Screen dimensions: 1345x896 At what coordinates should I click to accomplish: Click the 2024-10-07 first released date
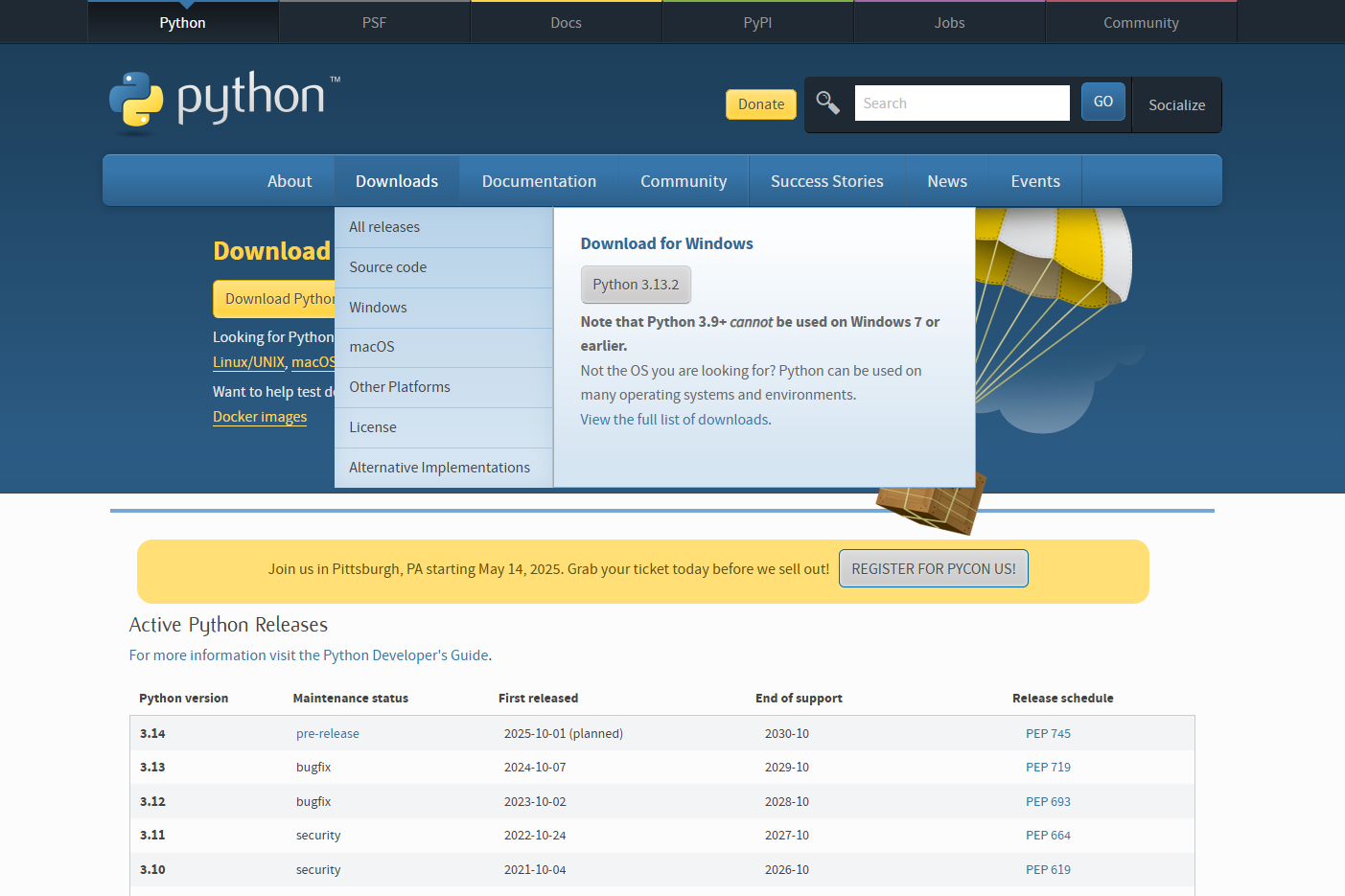(x=535, y=768)
